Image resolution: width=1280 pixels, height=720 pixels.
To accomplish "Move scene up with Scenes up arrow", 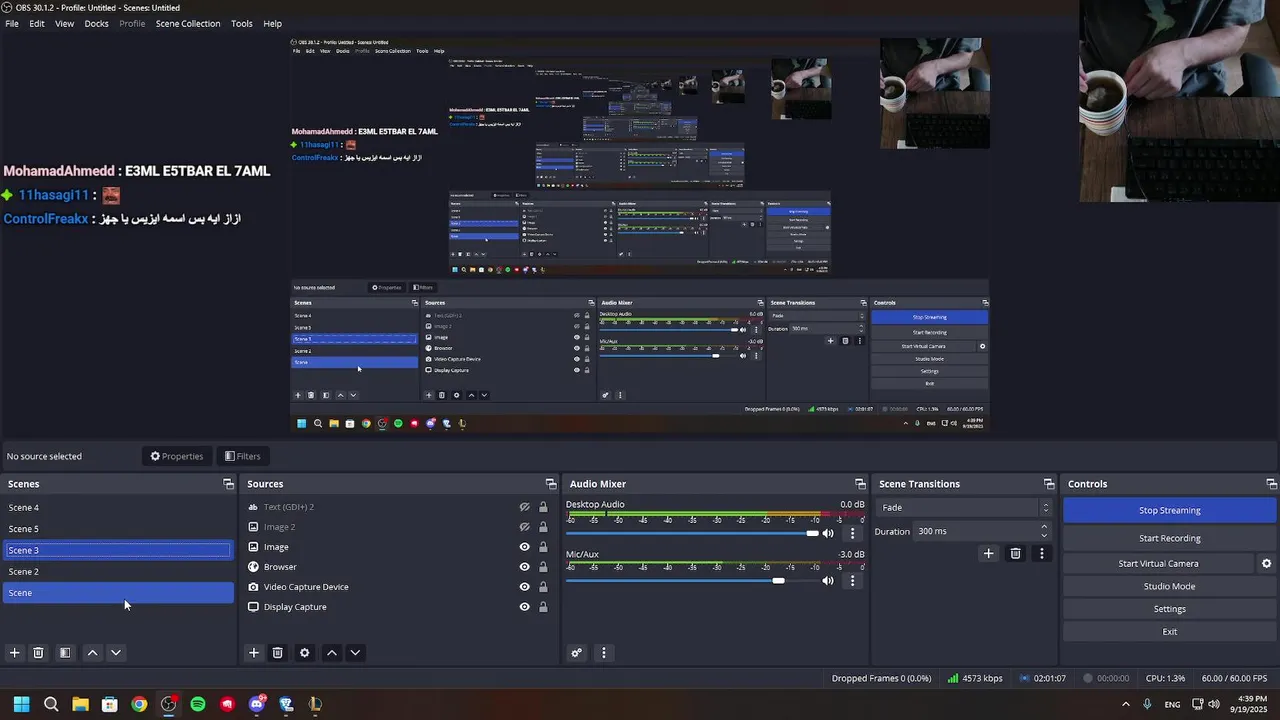I will click(x=92, y=653).
